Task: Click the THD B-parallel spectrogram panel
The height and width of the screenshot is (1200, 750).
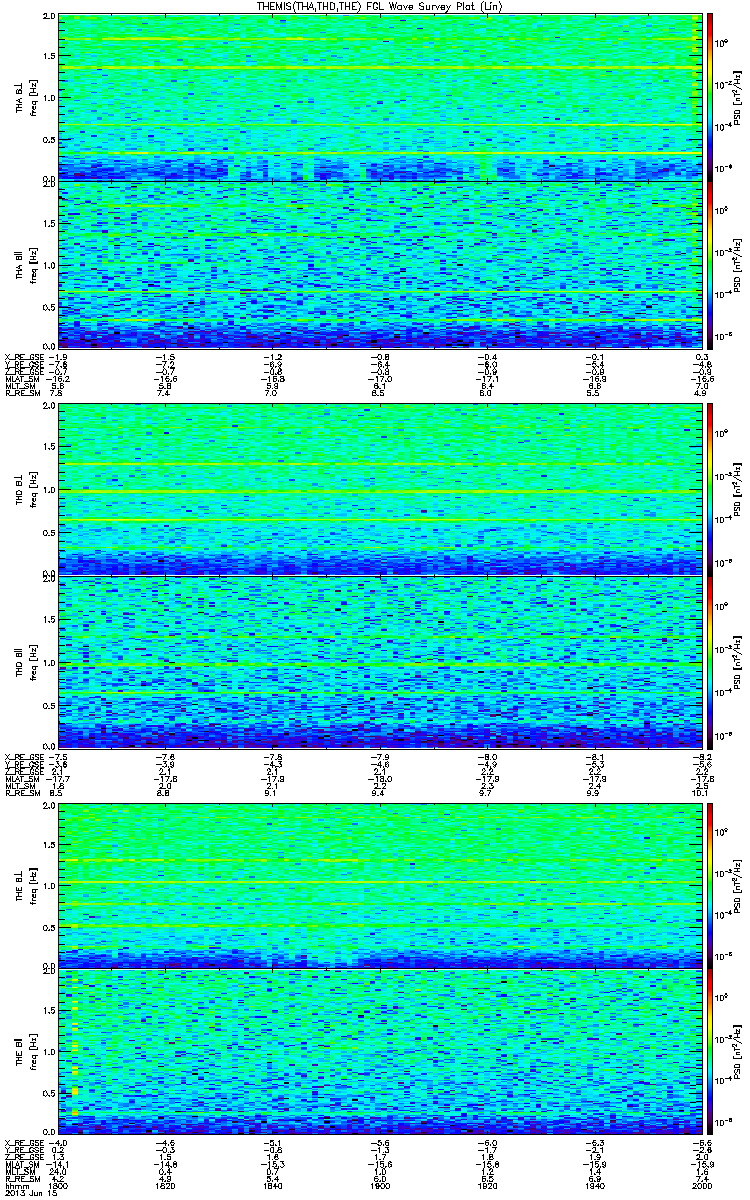Action: 381,662
